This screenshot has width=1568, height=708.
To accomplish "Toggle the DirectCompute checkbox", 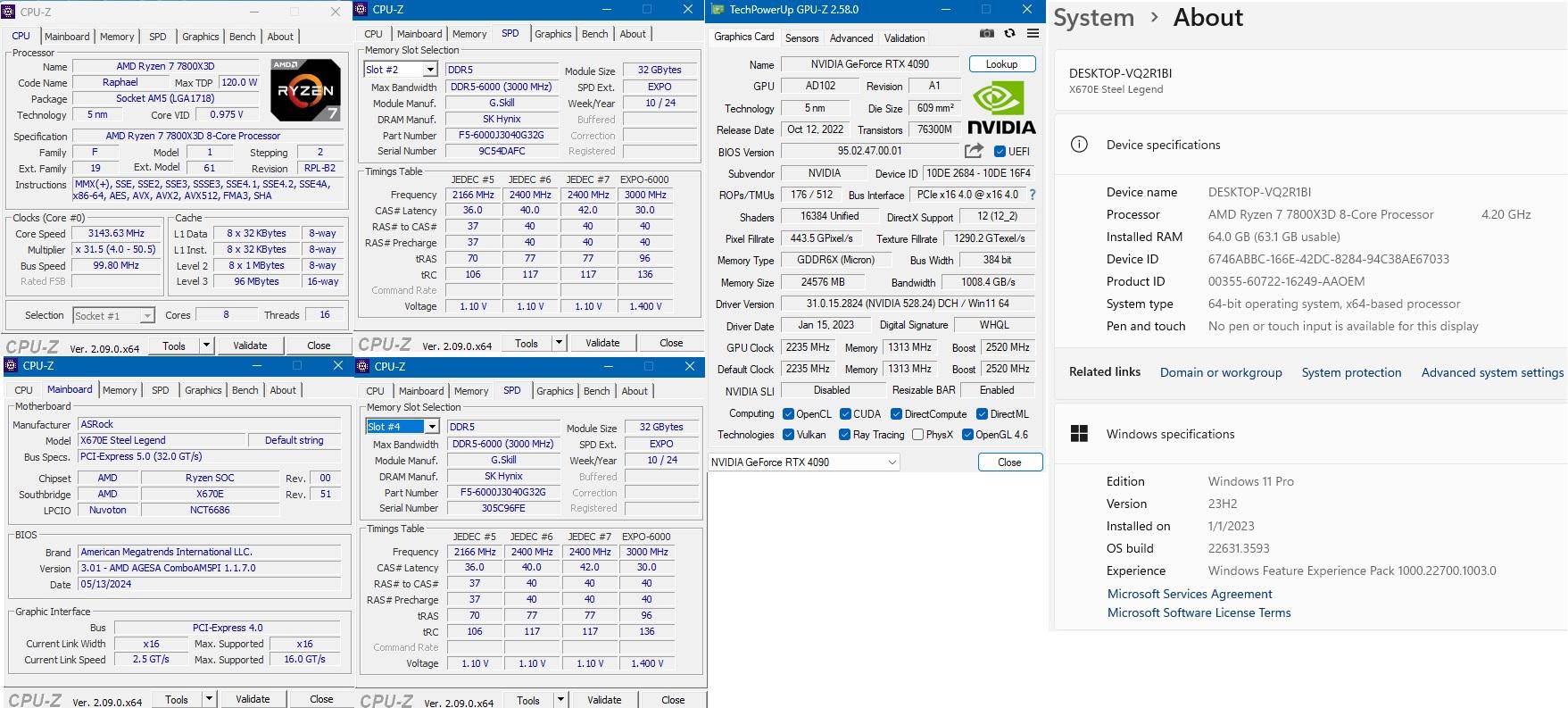I will (896, 414).
